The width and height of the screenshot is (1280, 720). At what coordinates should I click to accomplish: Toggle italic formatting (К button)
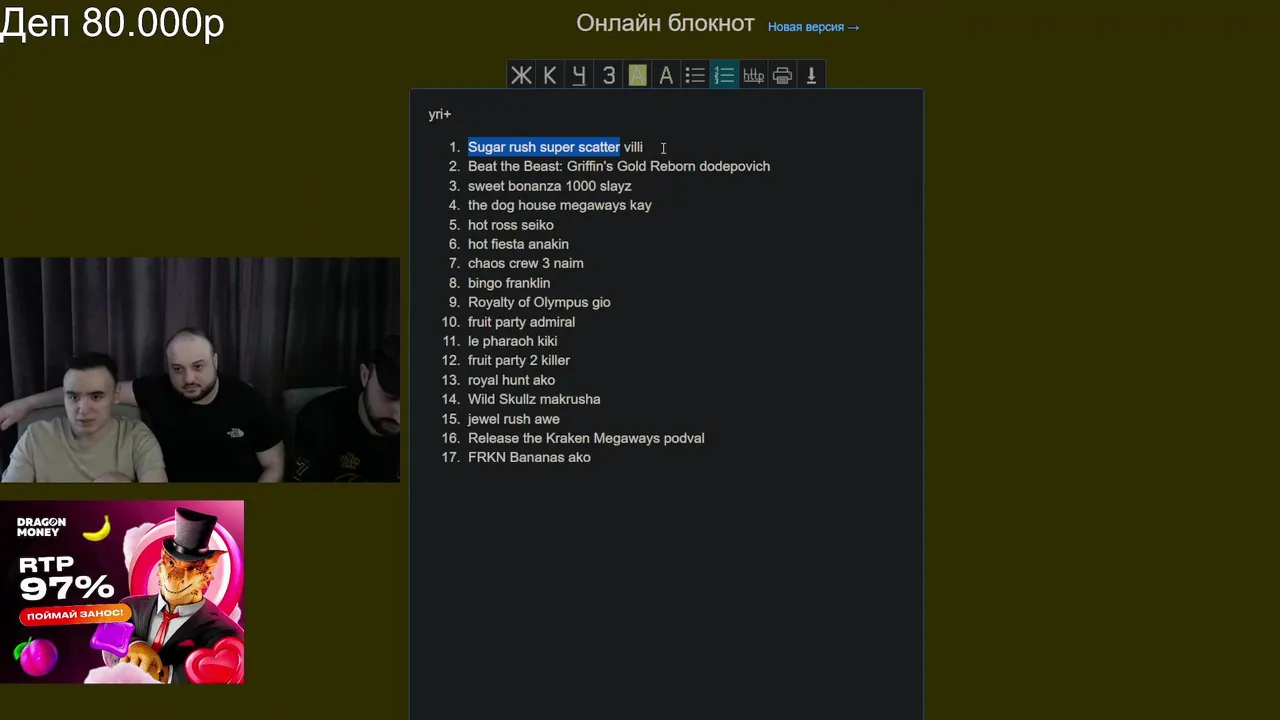(550, 75)
